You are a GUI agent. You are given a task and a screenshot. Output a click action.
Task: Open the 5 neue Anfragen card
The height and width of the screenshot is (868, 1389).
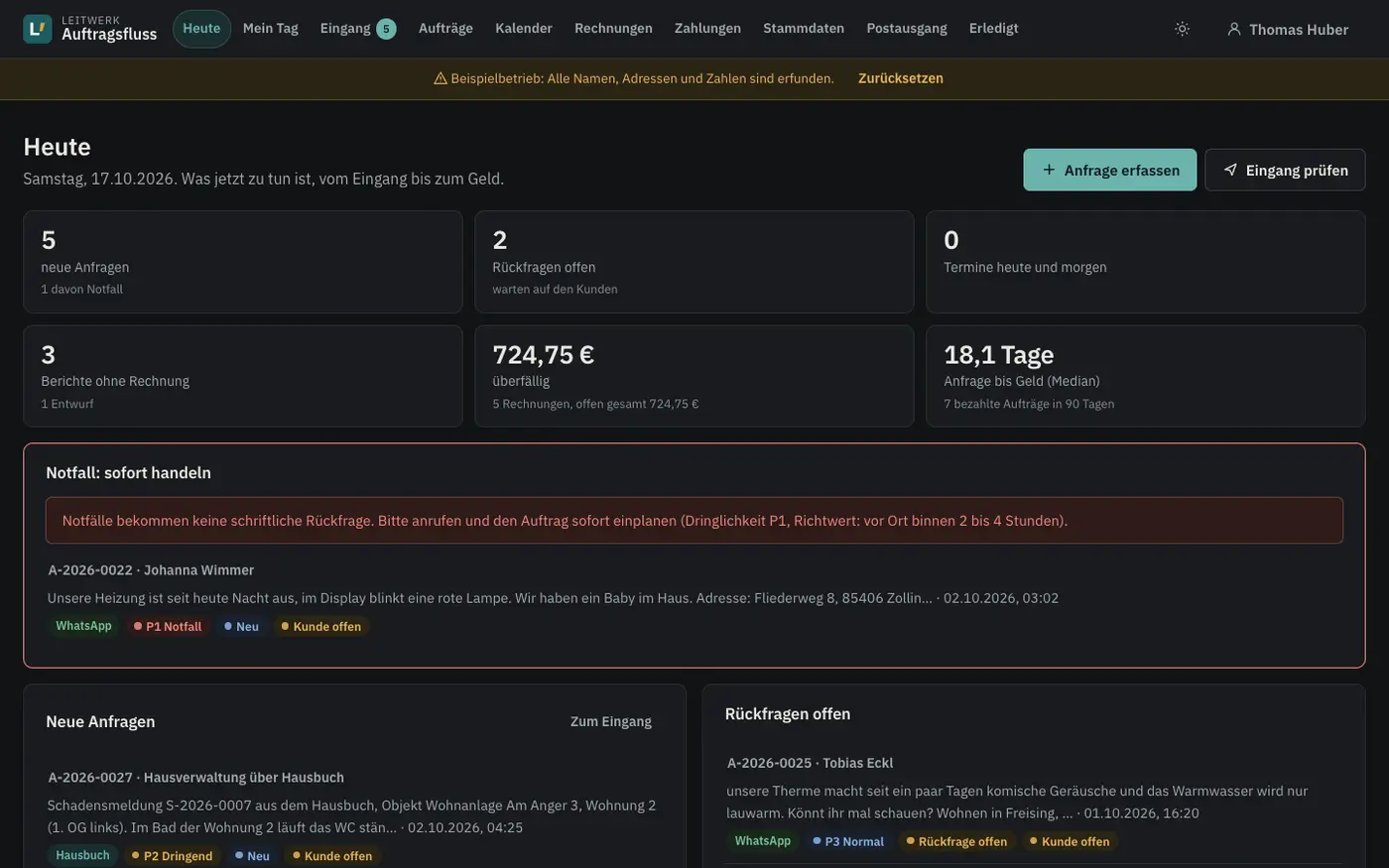(243, 262)
